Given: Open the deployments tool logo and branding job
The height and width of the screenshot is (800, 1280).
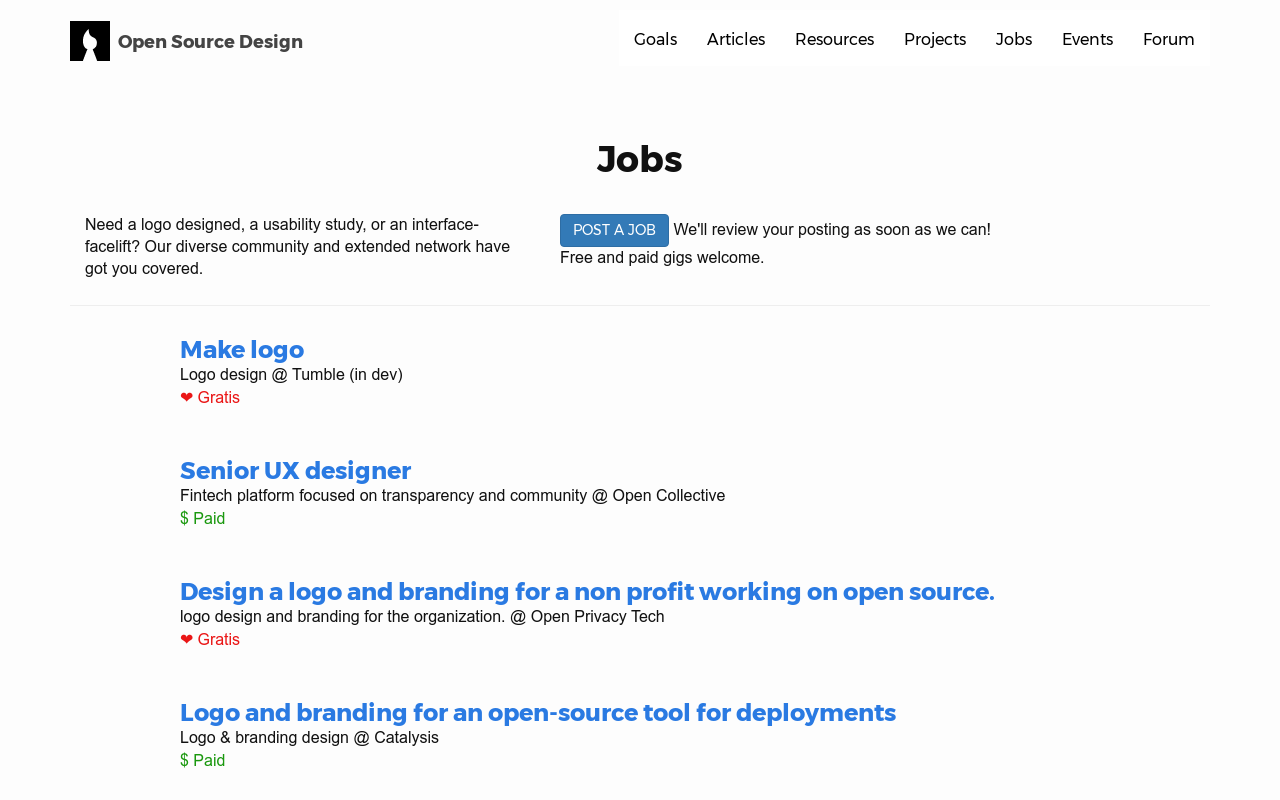Looking at the screenshot, I should coord(538,713).
